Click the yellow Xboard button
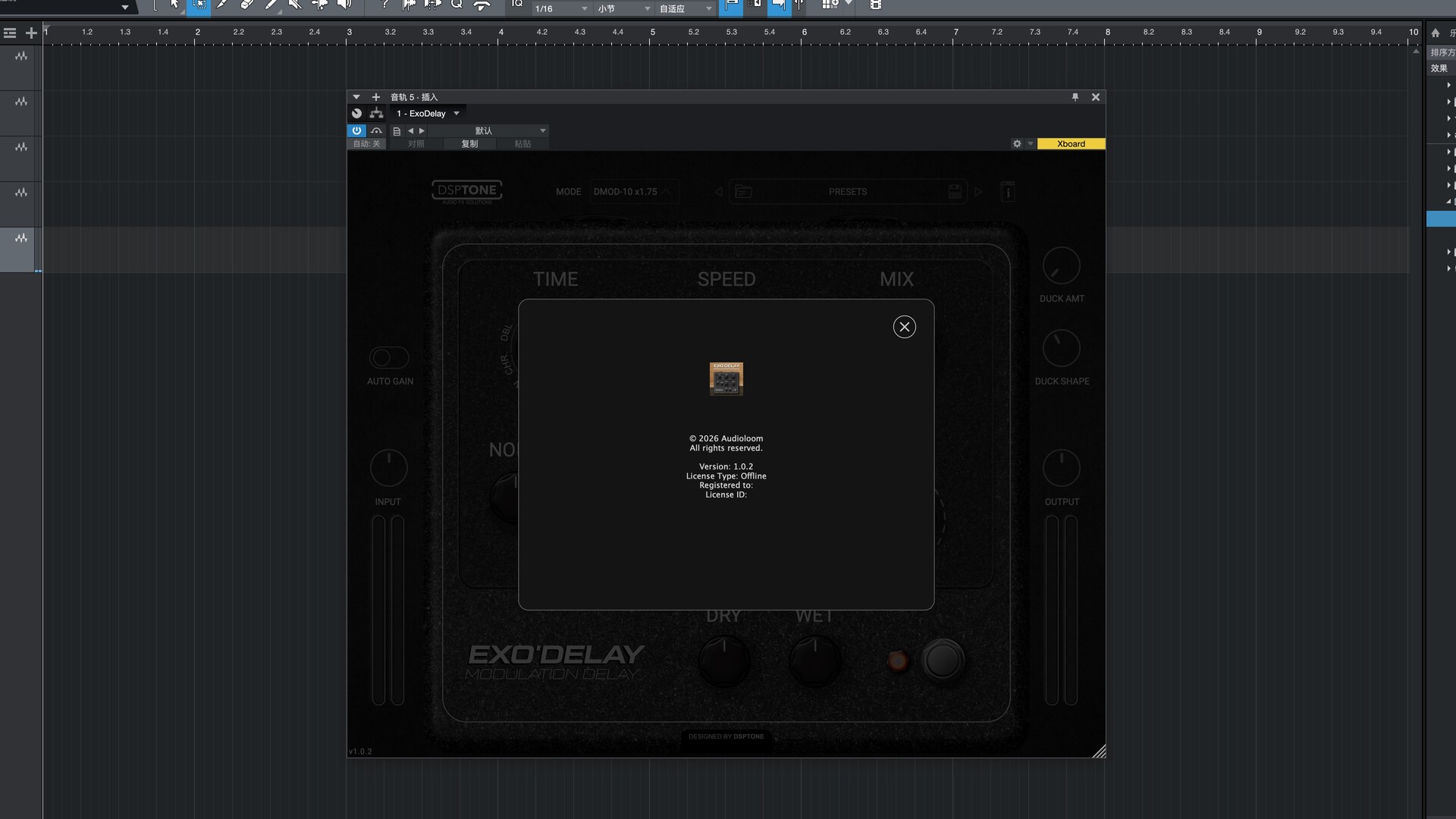Screen dimensions: 1456x819 tap(1070, 144)
